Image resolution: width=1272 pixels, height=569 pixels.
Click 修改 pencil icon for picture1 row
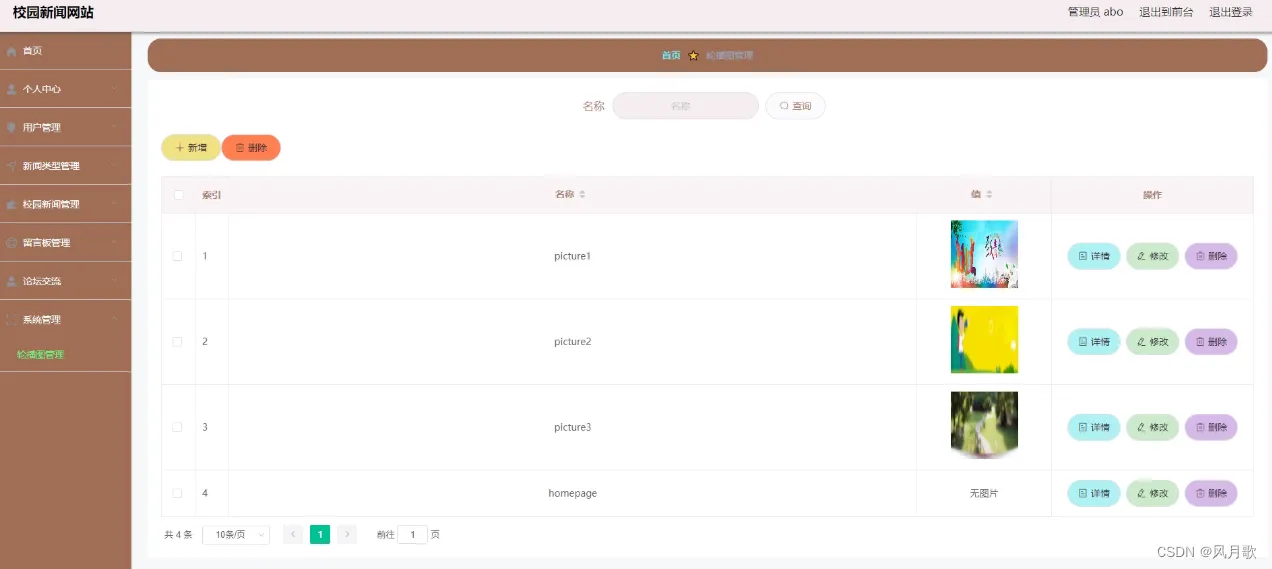pos(1141,256)
